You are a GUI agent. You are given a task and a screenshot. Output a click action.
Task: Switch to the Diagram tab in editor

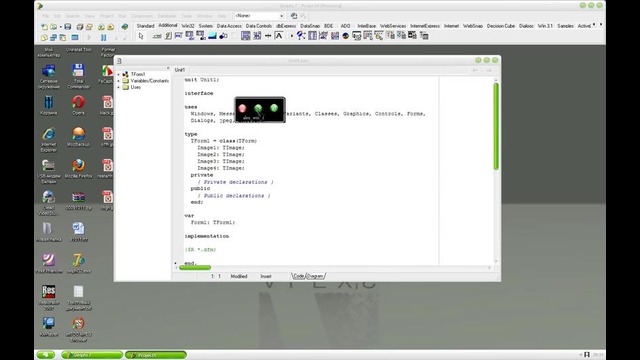tap(315, 276)
